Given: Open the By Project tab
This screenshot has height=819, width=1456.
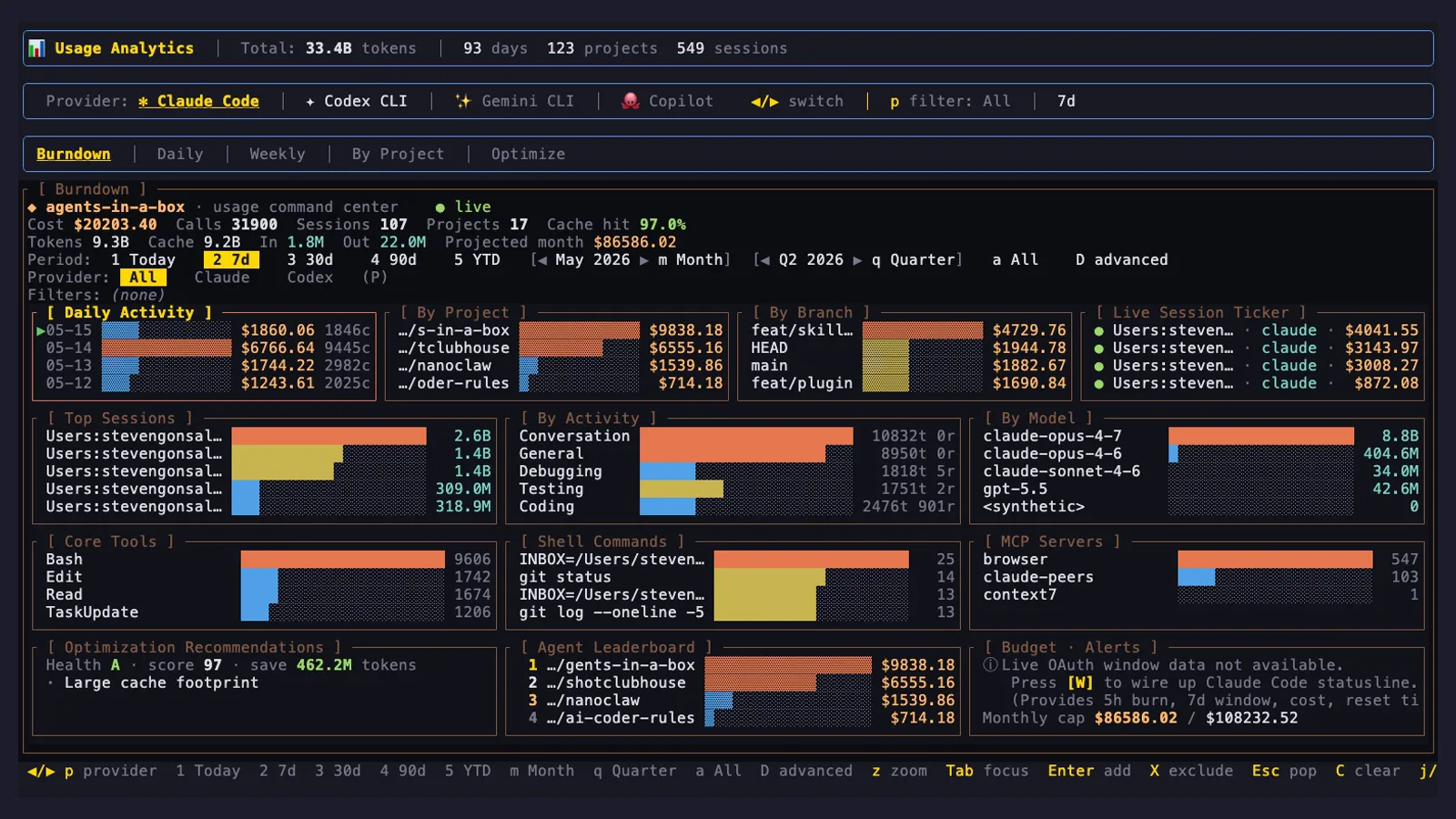Looking at the screenshot, I should [398, 154].
